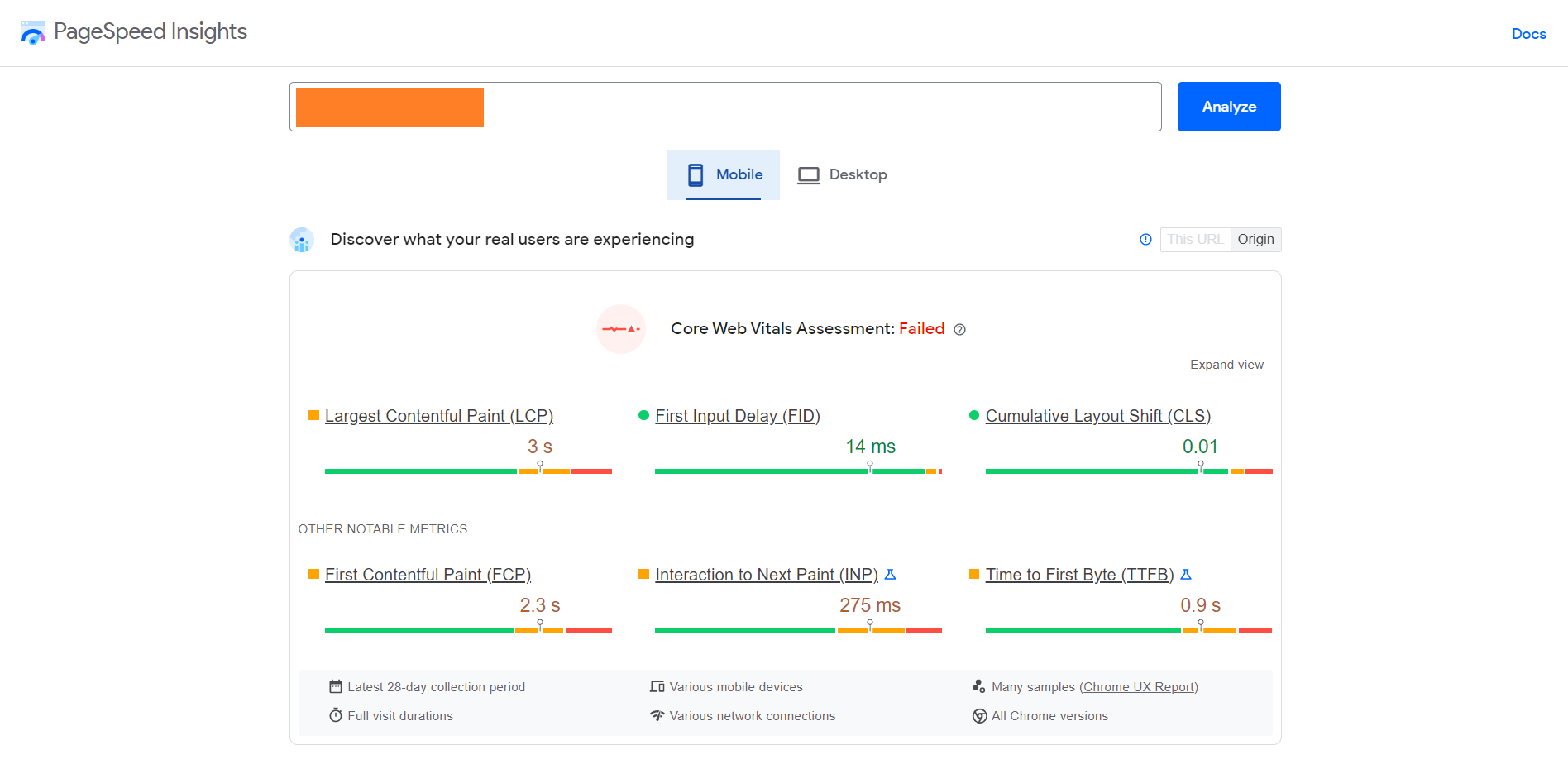Click the LCP distribution bar
This screenshot has width=1568, height=769.
point(468,471)
